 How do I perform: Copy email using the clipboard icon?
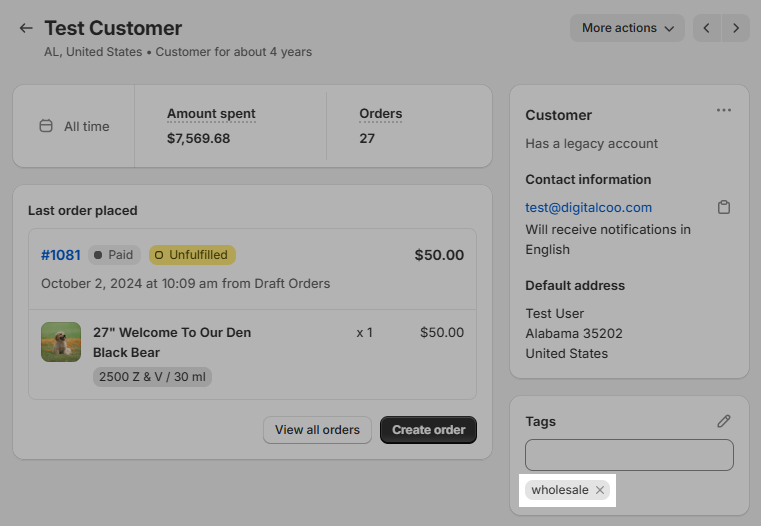coord(724,207)
